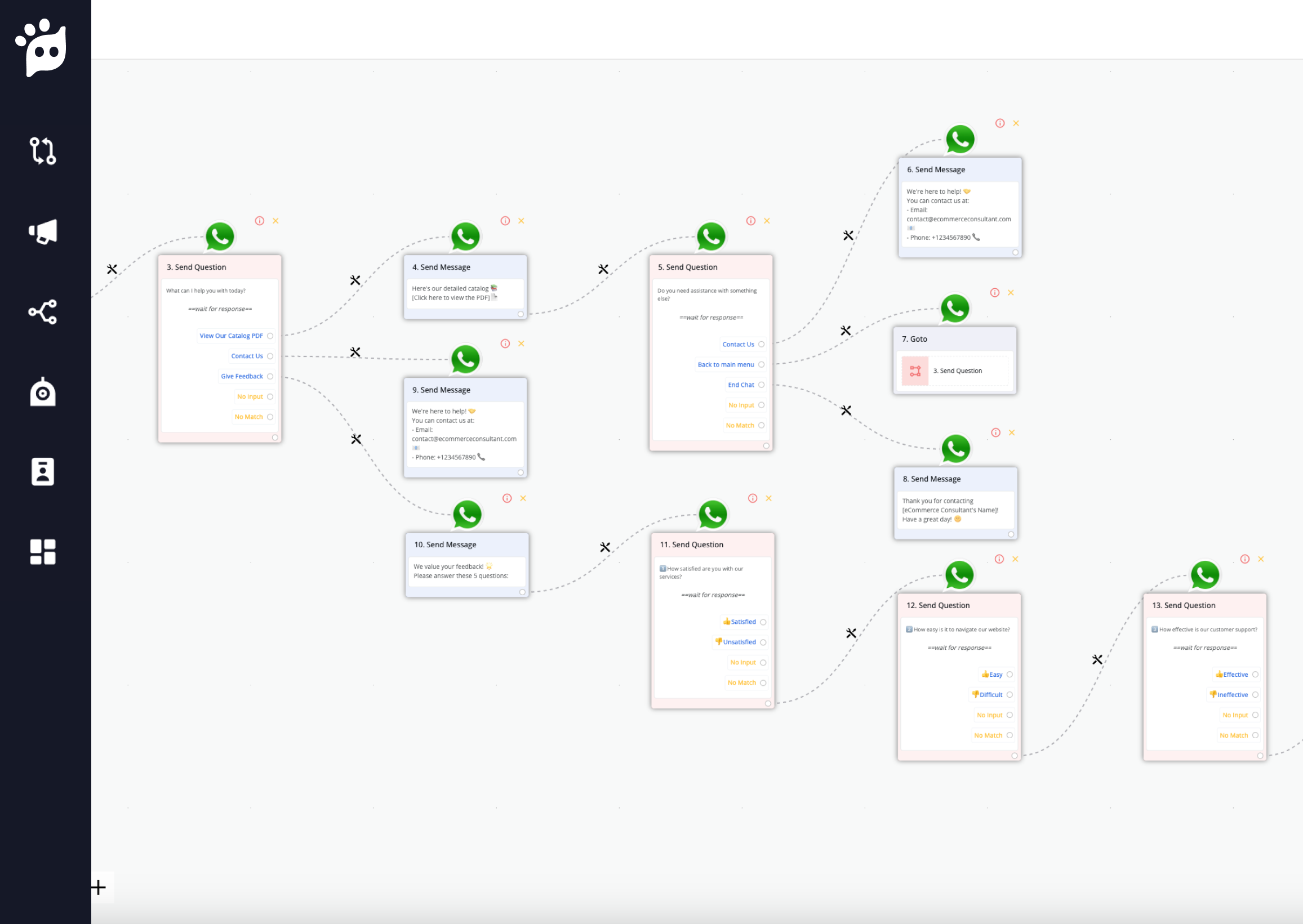Click the webcam icon in the sidebar
The height and width of the screenshot is (924, 1303).
tap(43, 392)
